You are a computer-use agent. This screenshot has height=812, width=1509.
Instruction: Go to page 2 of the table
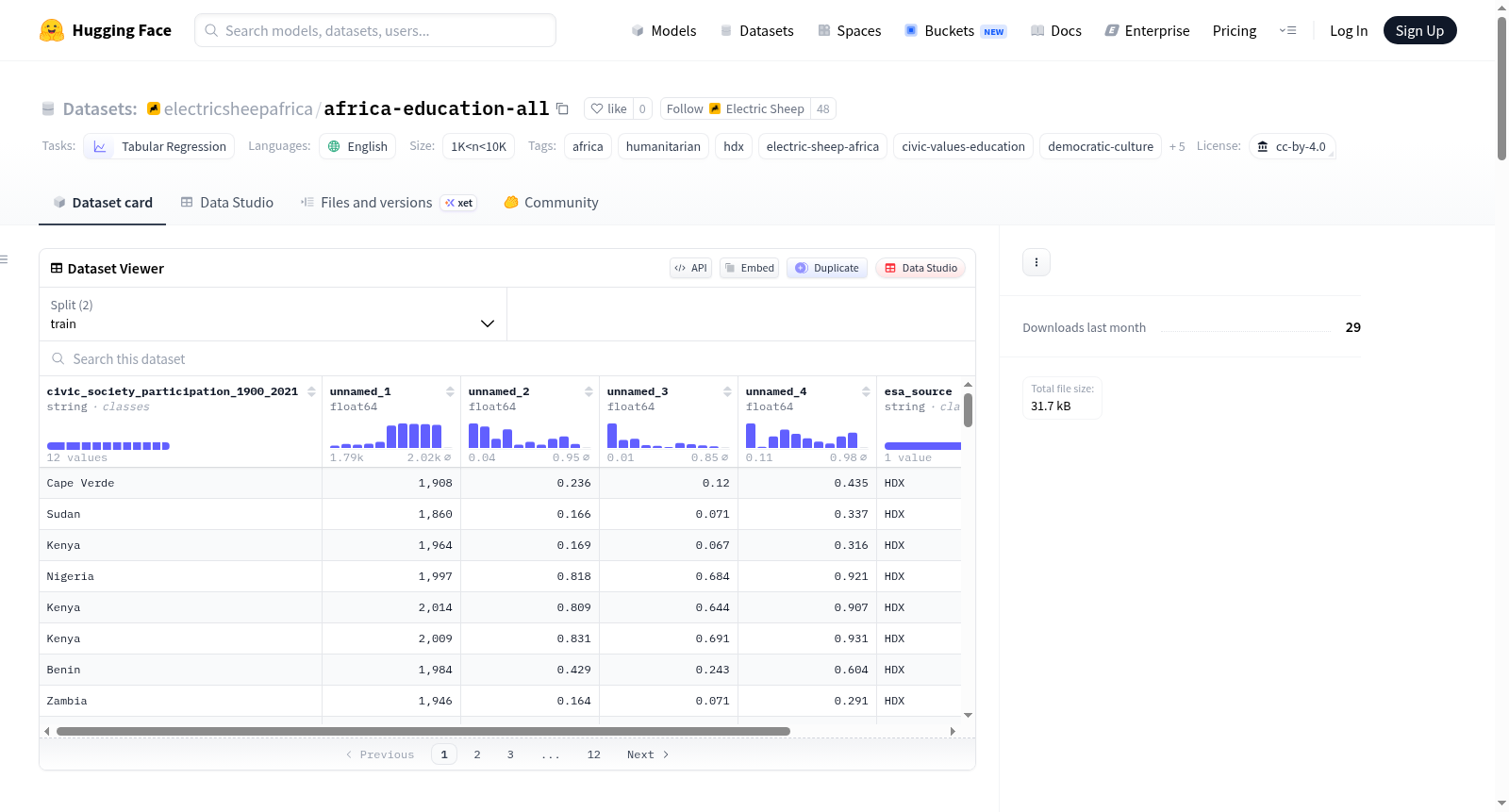(x=477, y=754)
